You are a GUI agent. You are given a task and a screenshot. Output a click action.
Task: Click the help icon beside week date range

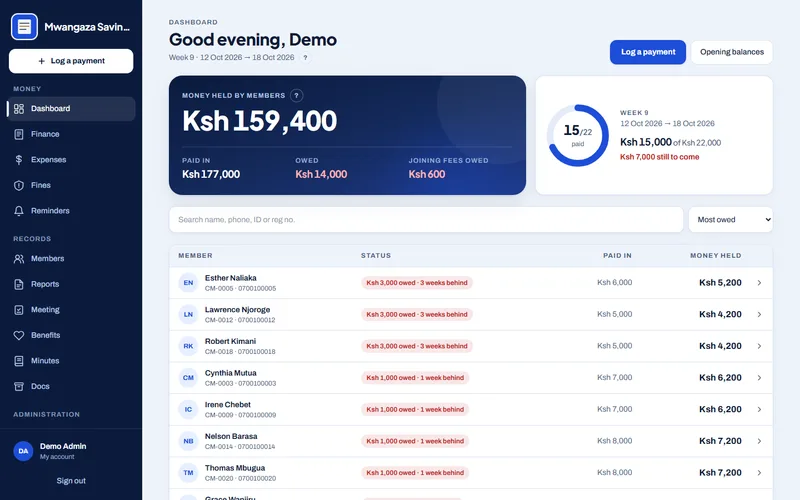[x=305, y=58]
